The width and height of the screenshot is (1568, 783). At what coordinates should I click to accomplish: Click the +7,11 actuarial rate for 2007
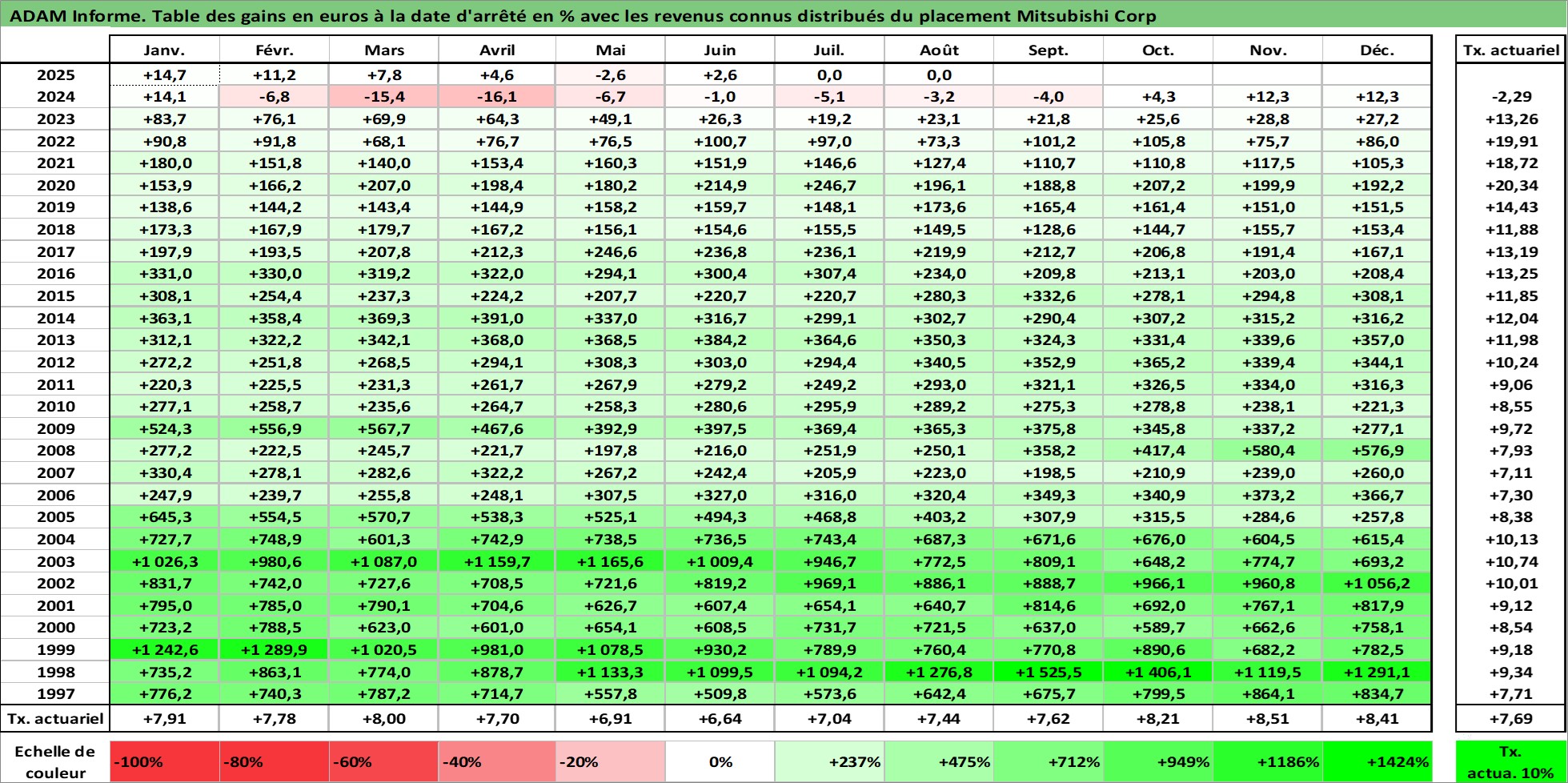point(1511,473)
